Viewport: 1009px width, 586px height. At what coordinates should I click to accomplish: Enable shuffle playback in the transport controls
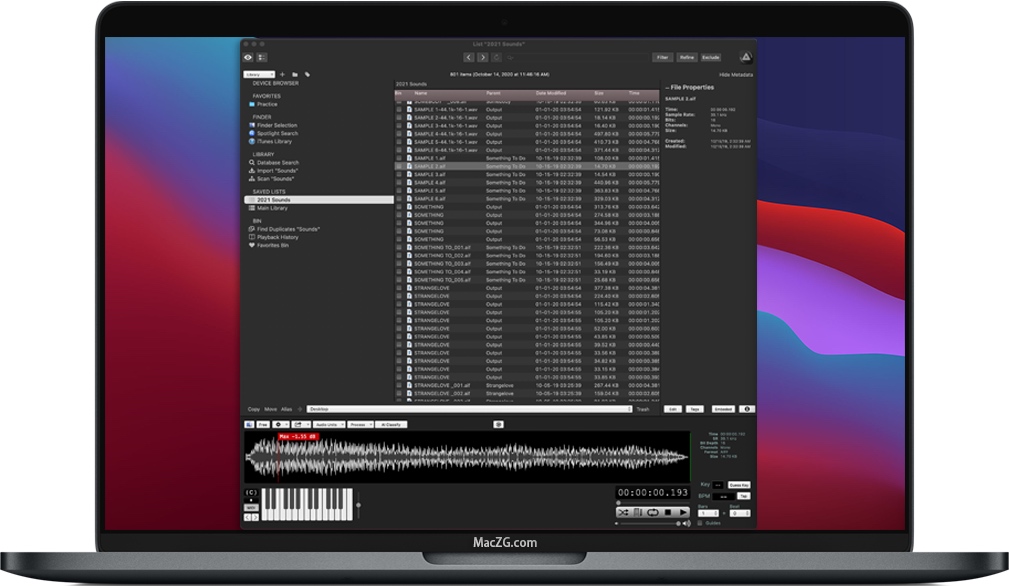623,511
